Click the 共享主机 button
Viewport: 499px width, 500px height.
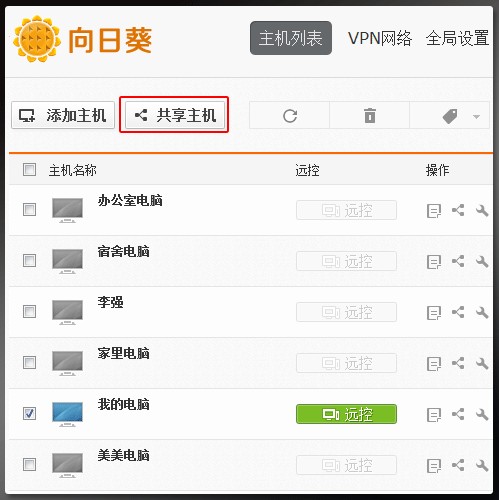(x=175, y=115)
